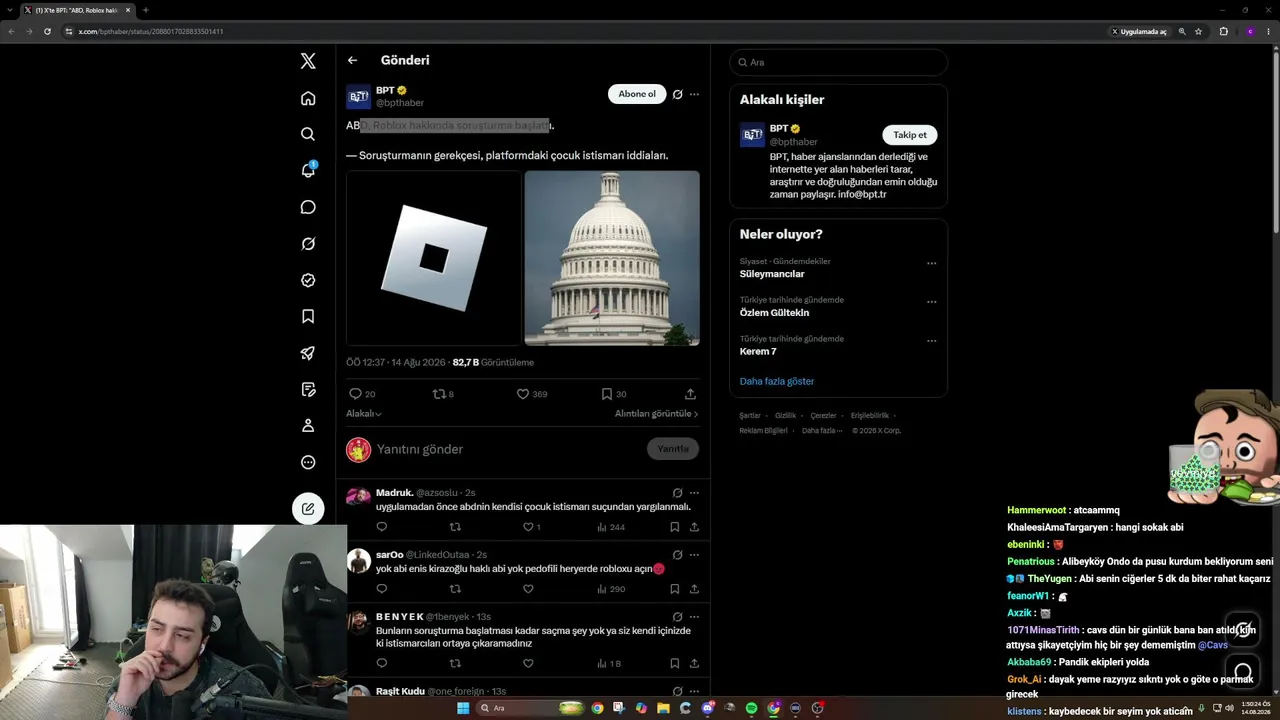Viewport: 1280px width, 720px height.
Task: Bookmark this page with Chrome star
Action: click(x=1198, y=31)
